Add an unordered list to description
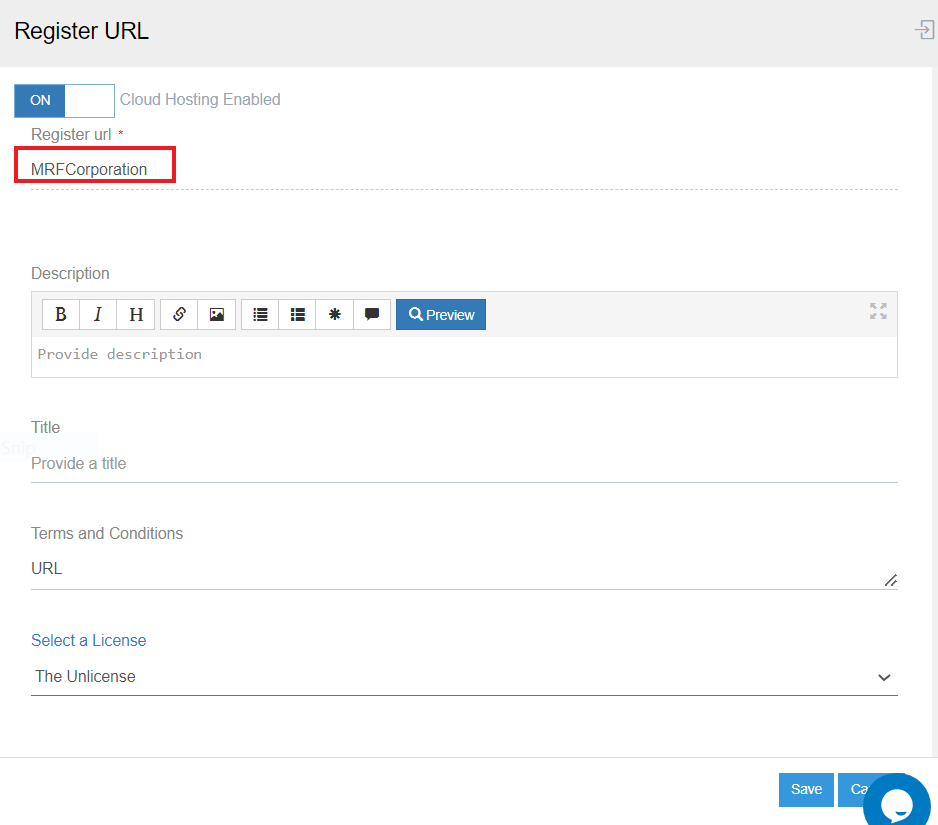 pyautogui.click(x=260, y=314)
